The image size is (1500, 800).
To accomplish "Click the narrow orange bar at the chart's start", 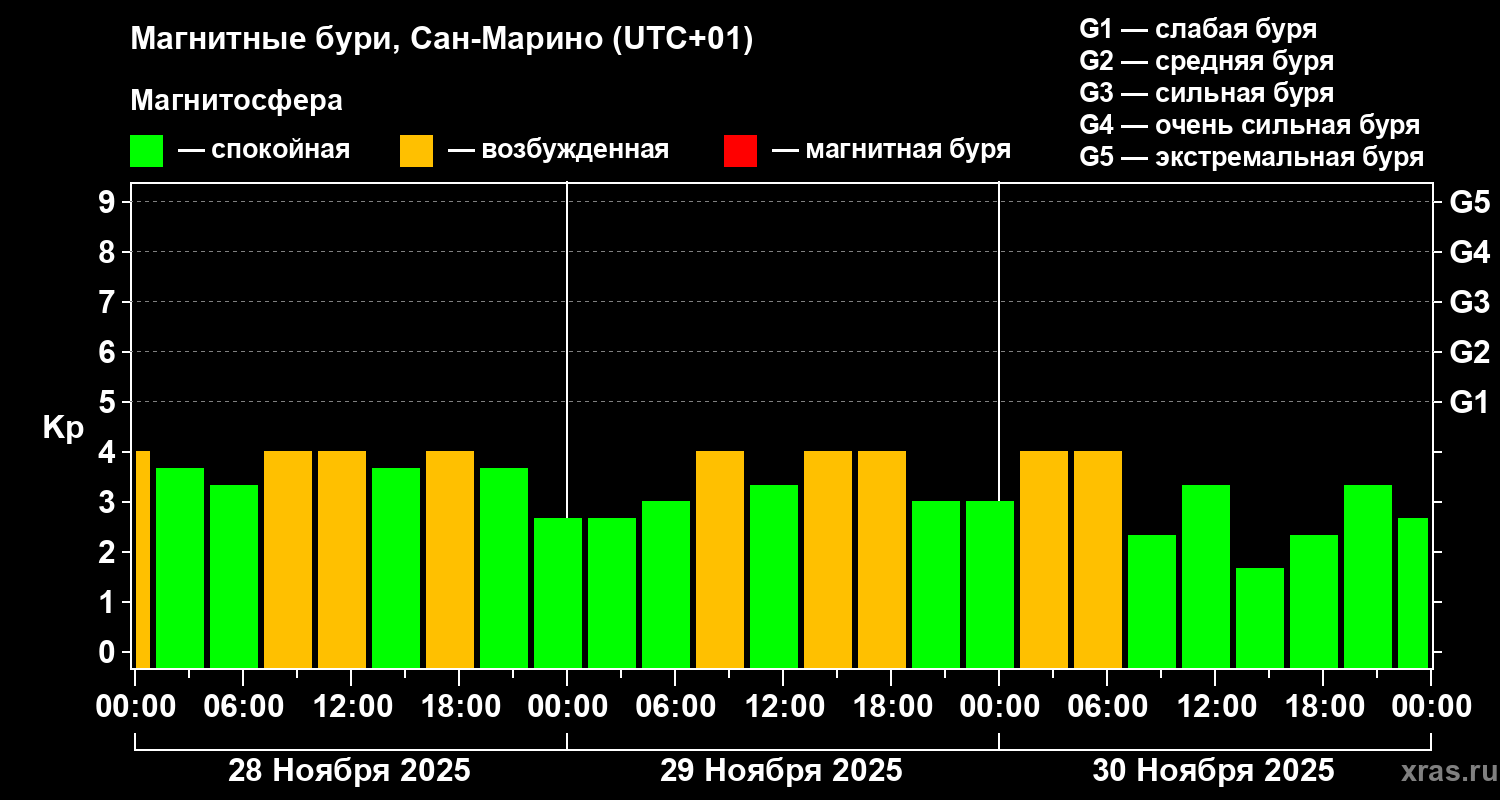I will pos(142,559).
